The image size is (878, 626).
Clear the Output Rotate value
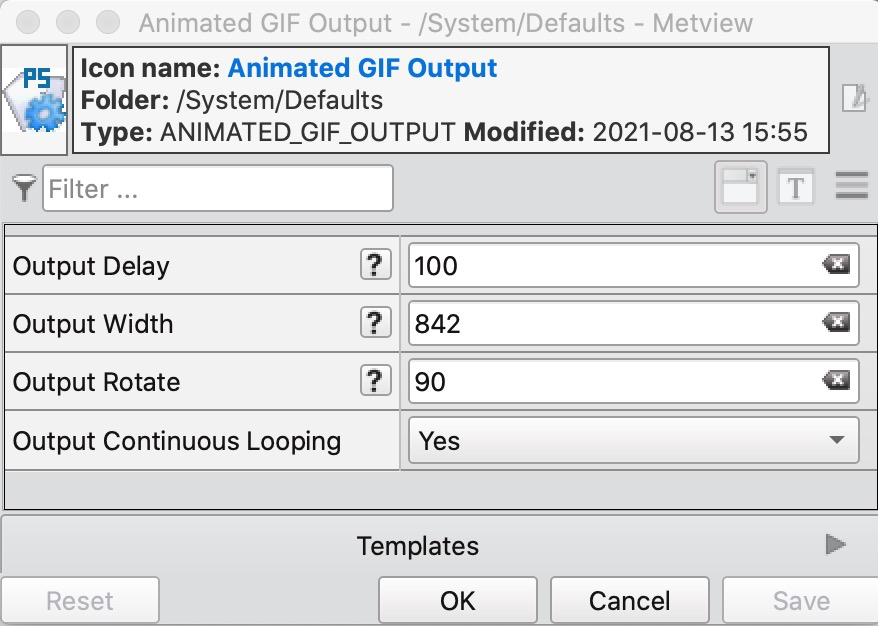coord(836,381)
